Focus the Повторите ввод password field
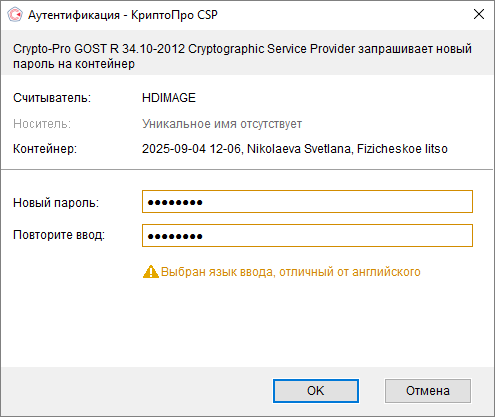Screen dimensions: 495x417 tap(307, 236)
